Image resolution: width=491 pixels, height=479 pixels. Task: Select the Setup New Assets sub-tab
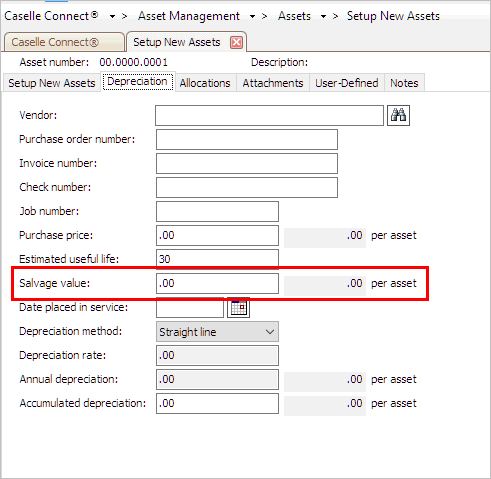pyautogui.click(x=52, y=83)
